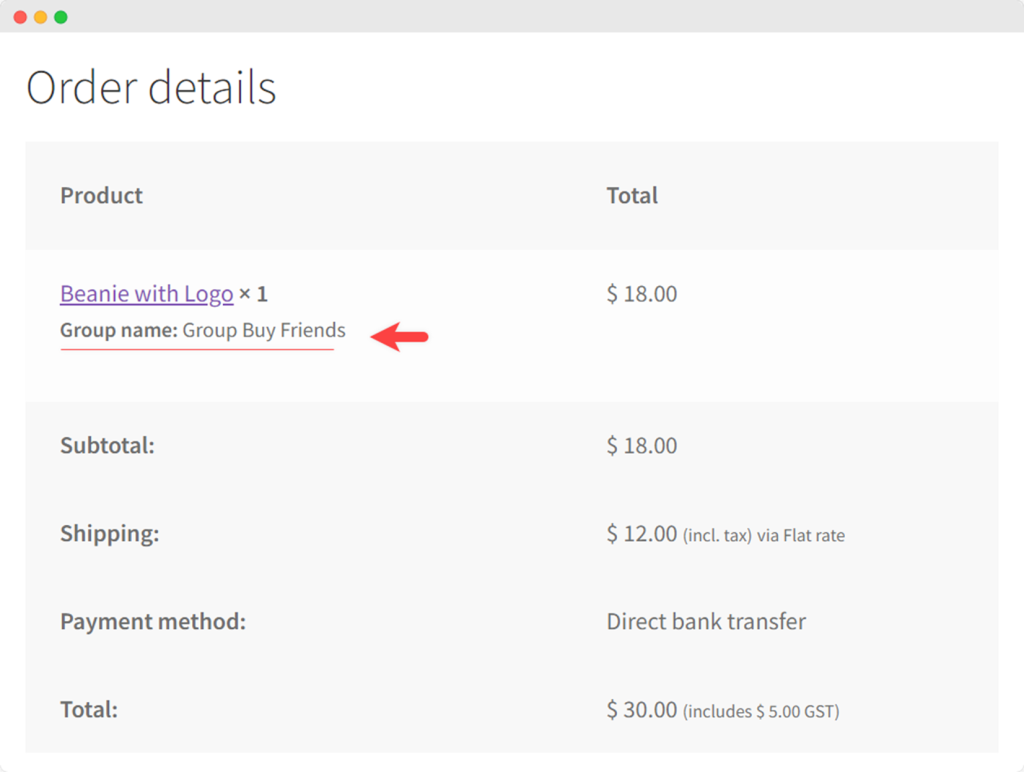Select the Group Buy Friends text

[264, 331]
